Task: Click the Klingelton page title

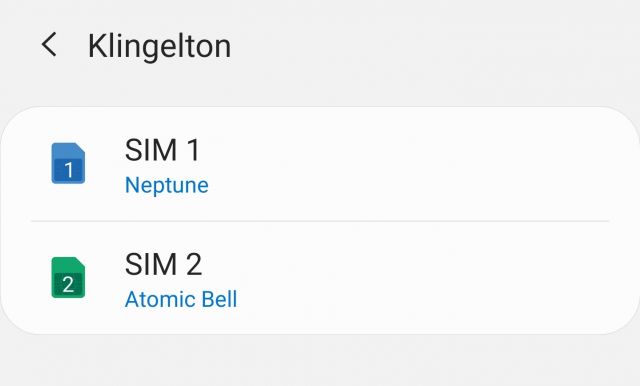Action: (160, 46)
